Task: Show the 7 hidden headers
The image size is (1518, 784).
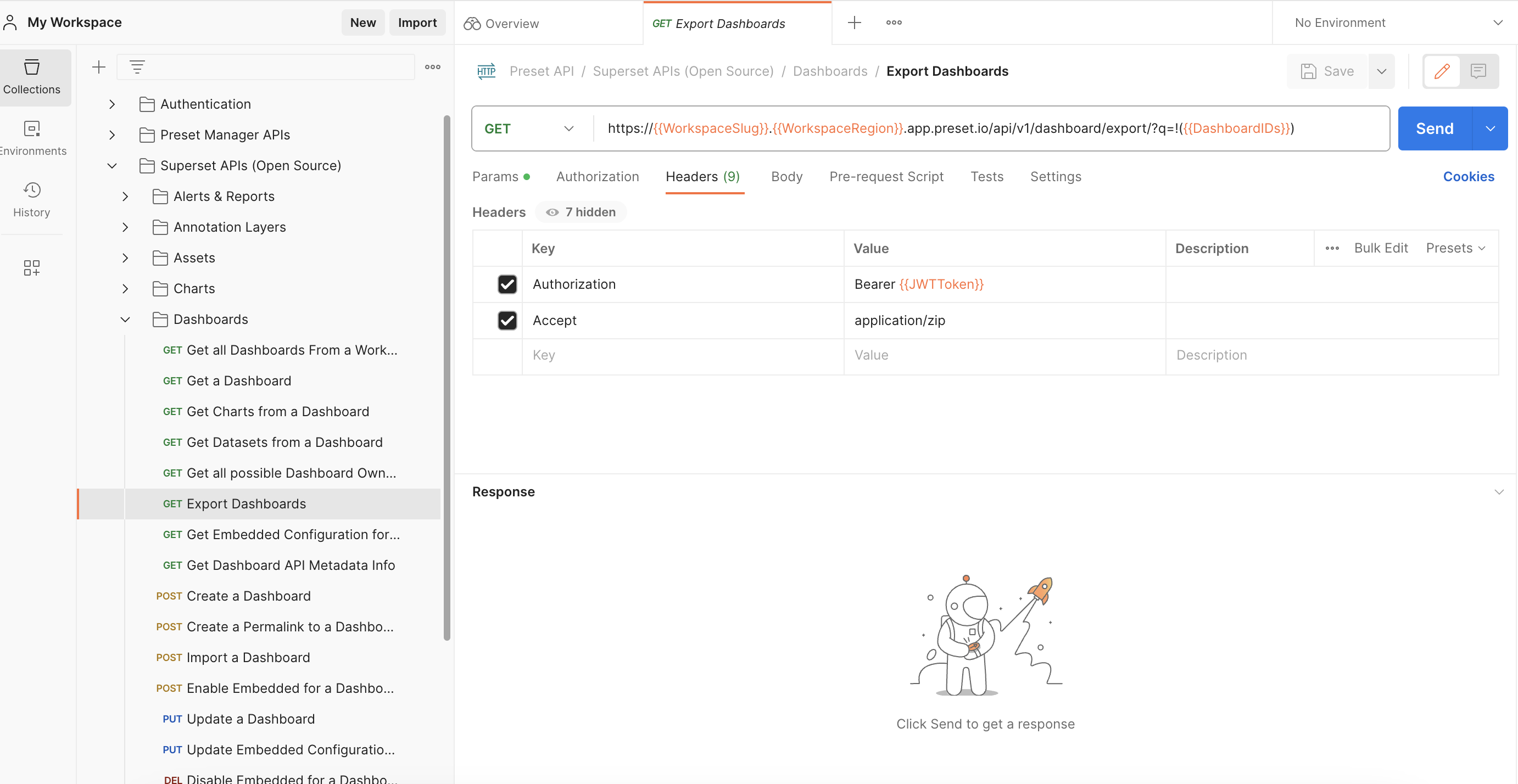Action: 580,212
